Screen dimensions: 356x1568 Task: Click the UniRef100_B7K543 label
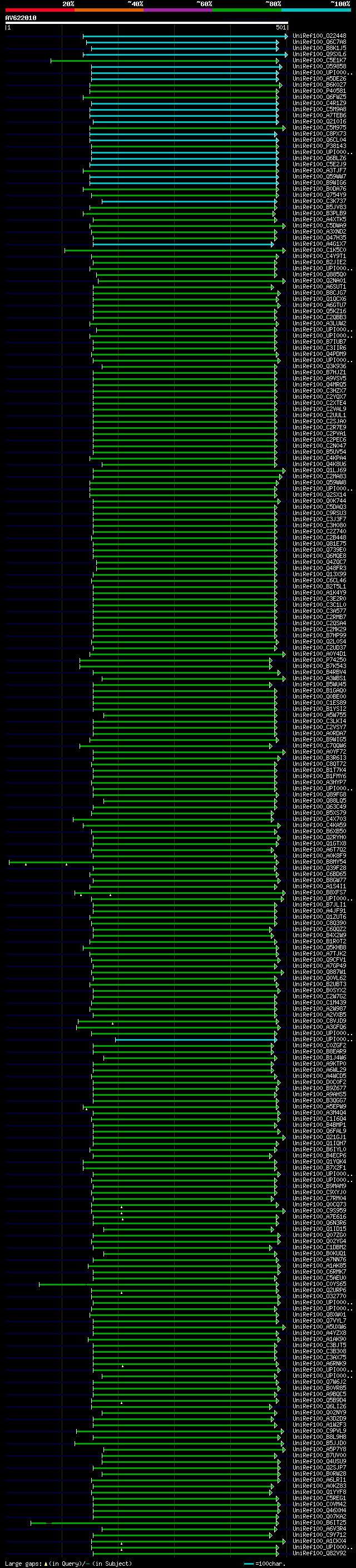(x=319, y=666)
